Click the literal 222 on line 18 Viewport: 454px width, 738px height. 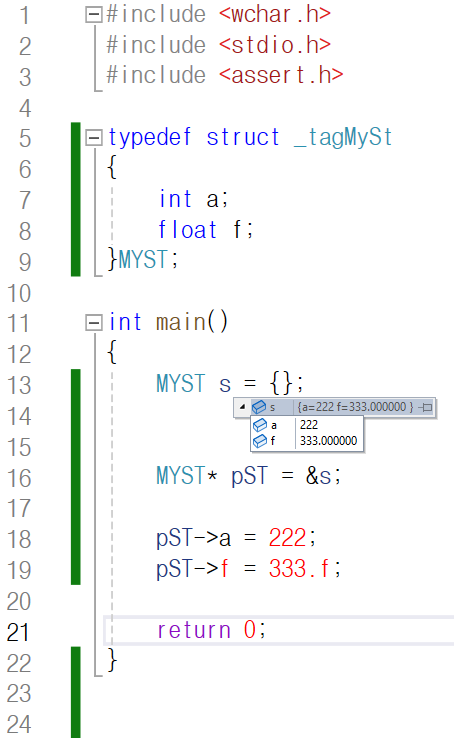[287, 537]
